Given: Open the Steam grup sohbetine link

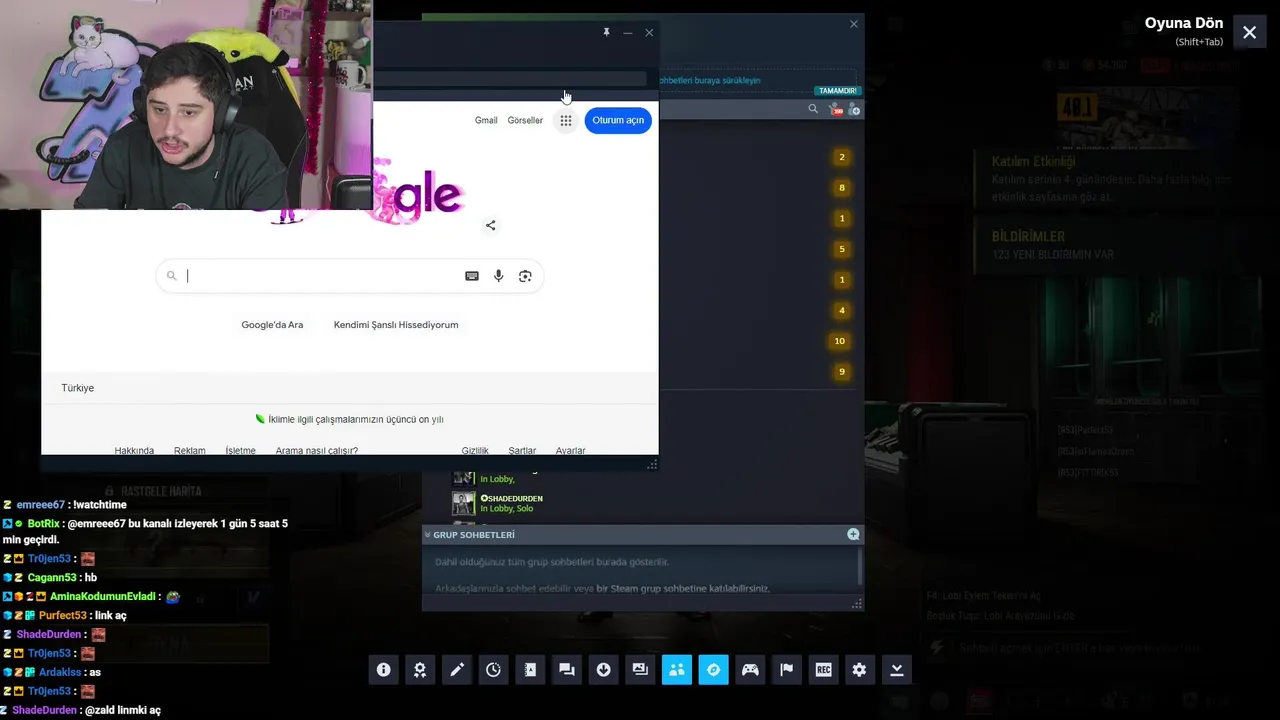Looking at the screenshot, I should [x=683, y=588].
